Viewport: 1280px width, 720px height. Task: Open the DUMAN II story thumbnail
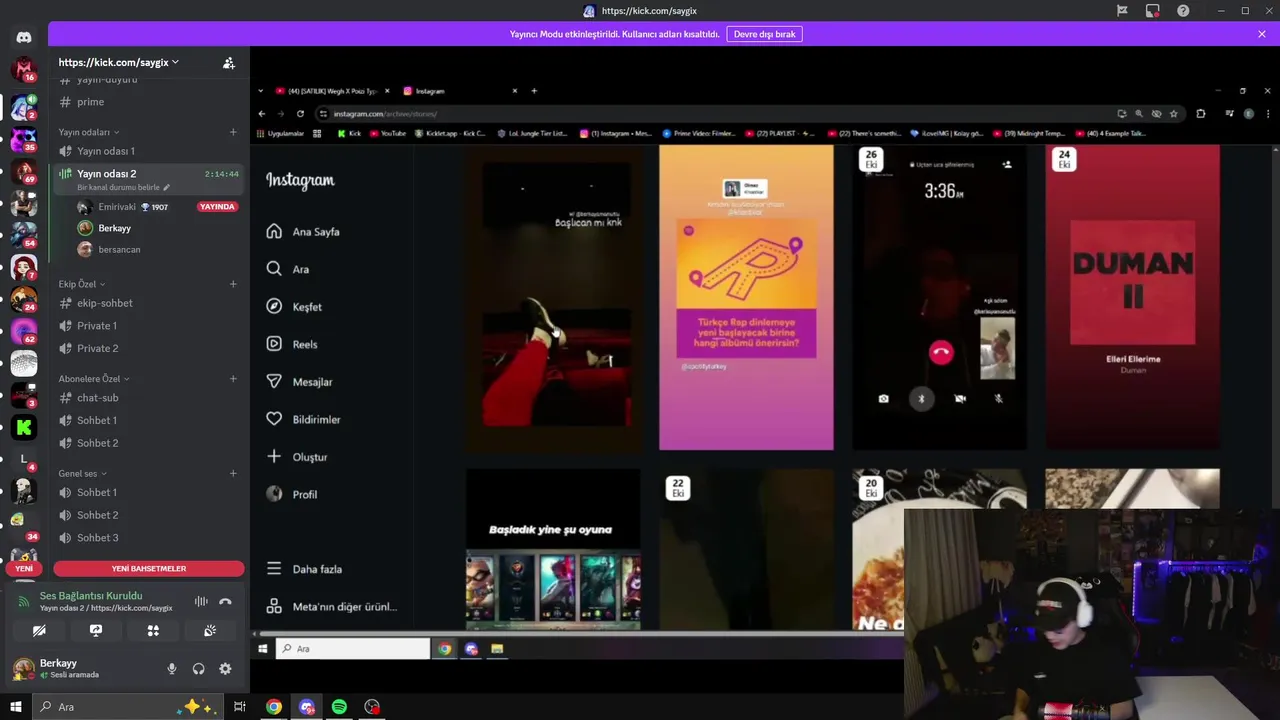(1132, 297)
